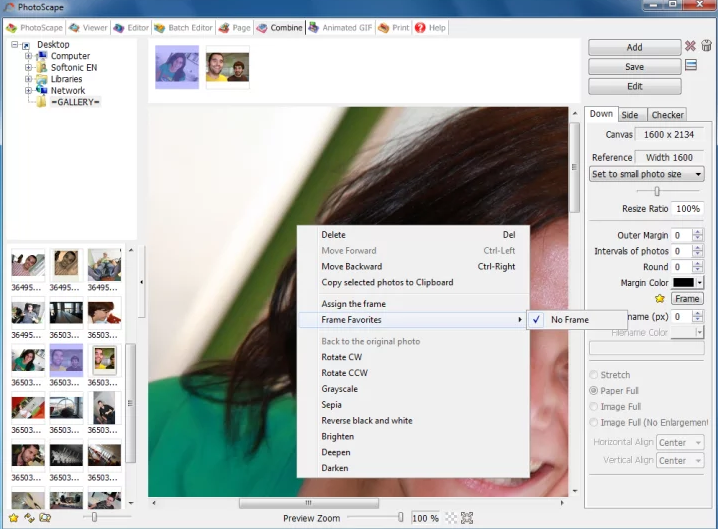Select the Stretch radio option
The width and height of the screenshot is (718, 529).
pos(594,375)
